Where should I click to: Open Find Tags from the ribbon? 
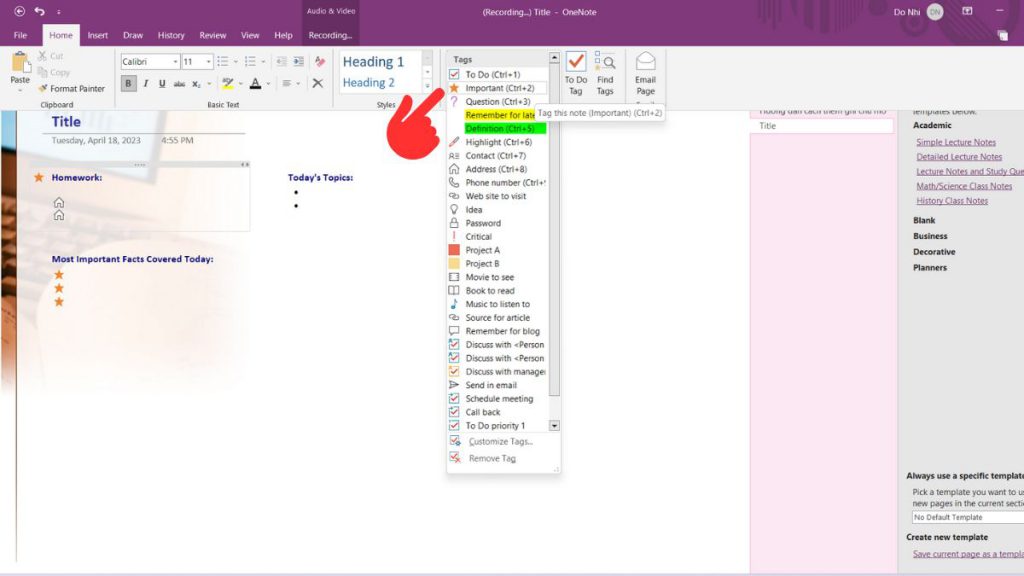point(605,72)
